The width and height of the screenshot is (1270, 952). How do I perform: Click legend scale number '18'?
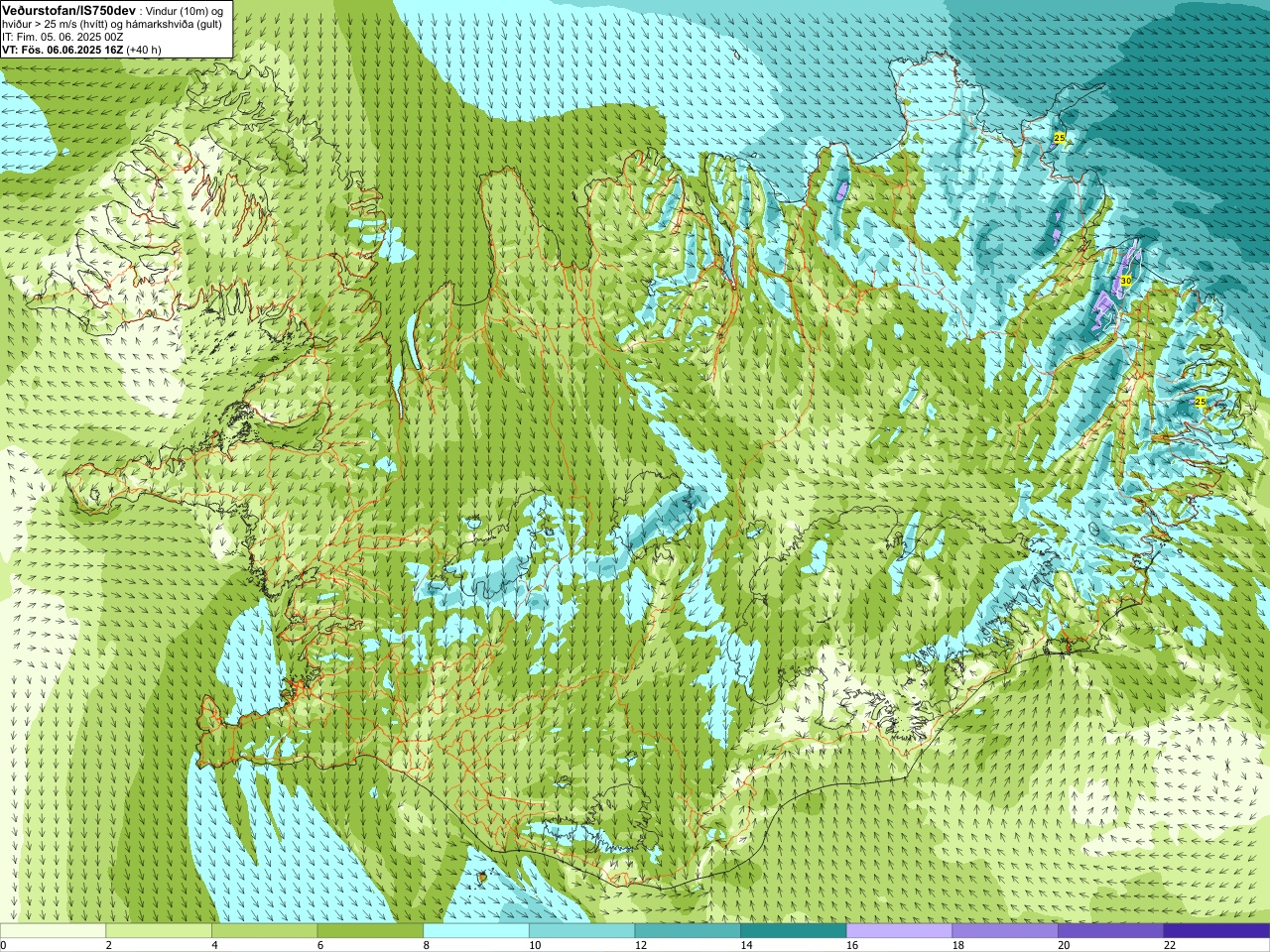tap(957, 945)
